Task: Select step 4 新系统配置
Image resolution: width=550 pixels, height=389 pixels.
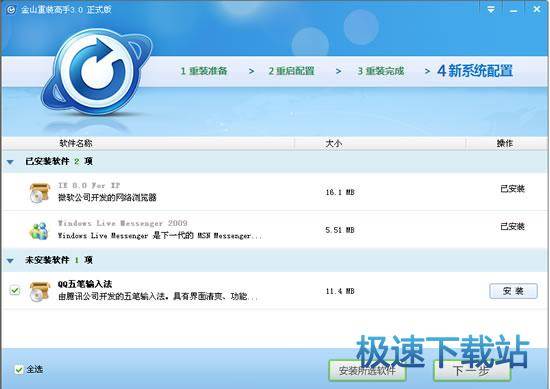Action: click(x=475, y=71)
